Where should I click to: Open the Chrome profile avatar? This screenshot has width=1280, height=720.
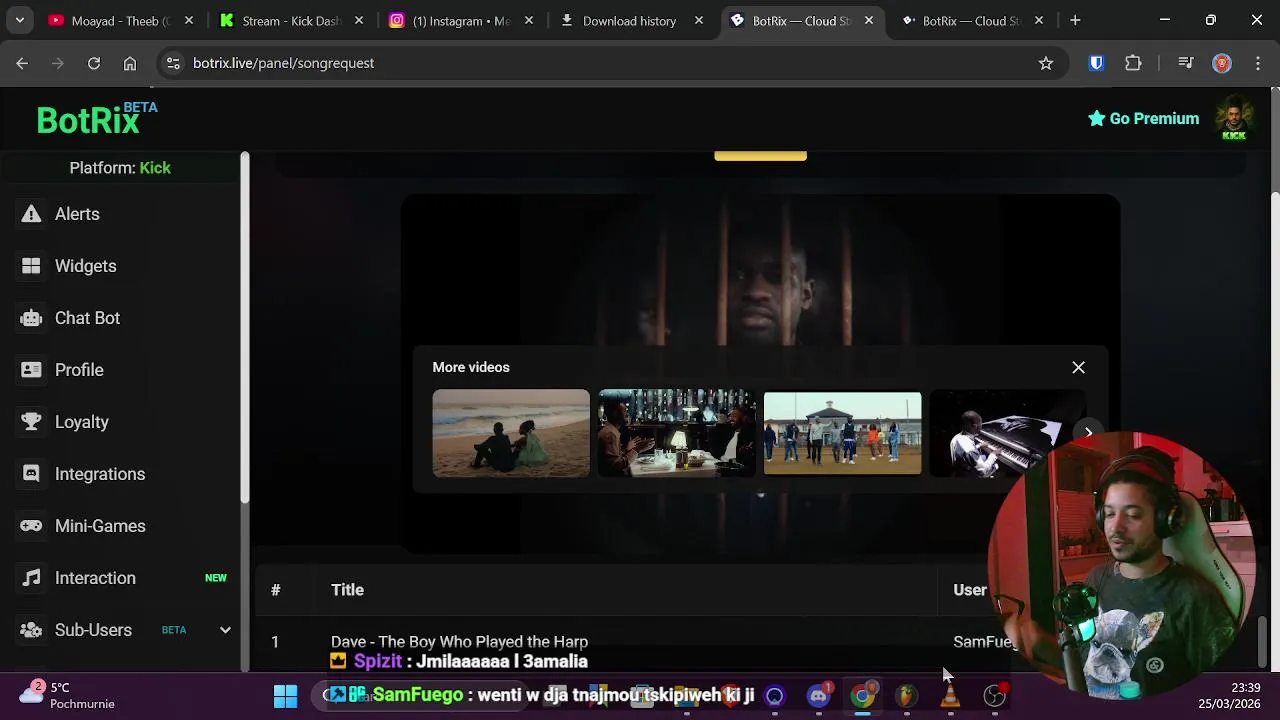(1222, 63)
